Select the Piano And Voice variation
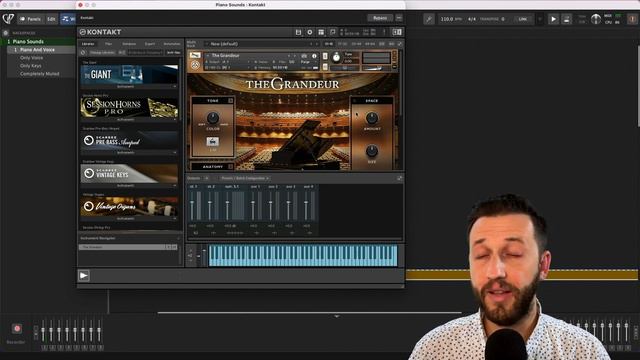Viewport: 640px width, 360px height. point(41,50)
